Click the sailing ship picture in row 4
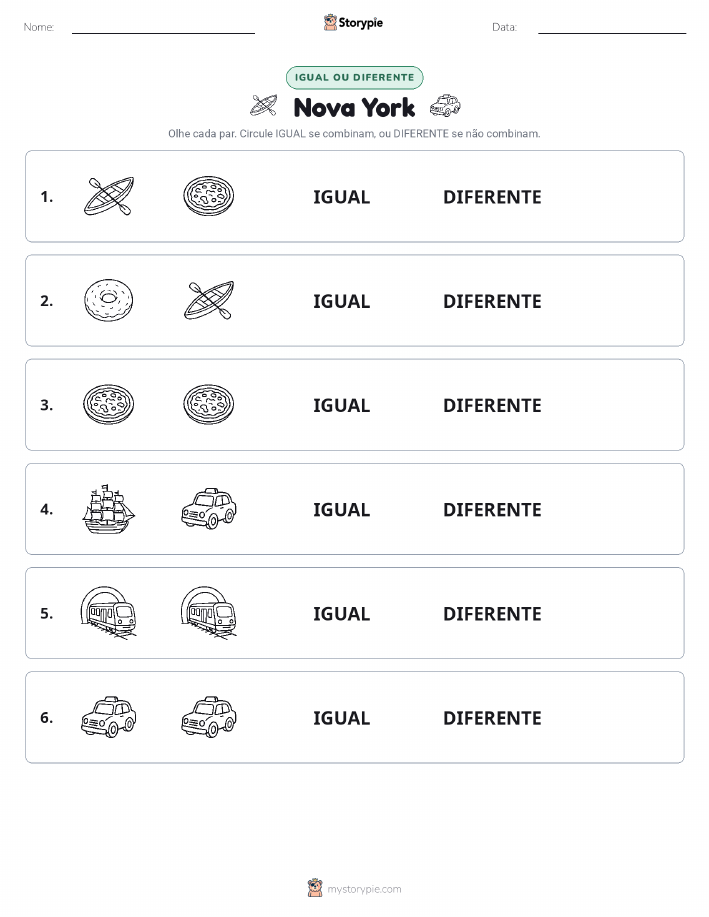The width and height of the screenshot is (709, 917). [x=109, y=509]
